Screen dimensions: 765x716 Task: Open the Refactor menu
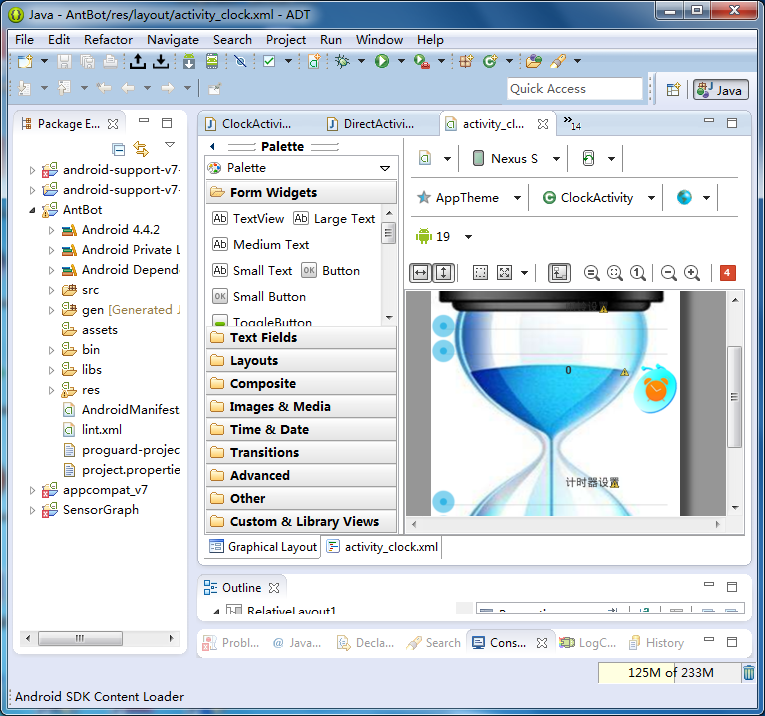coord(108,39)
